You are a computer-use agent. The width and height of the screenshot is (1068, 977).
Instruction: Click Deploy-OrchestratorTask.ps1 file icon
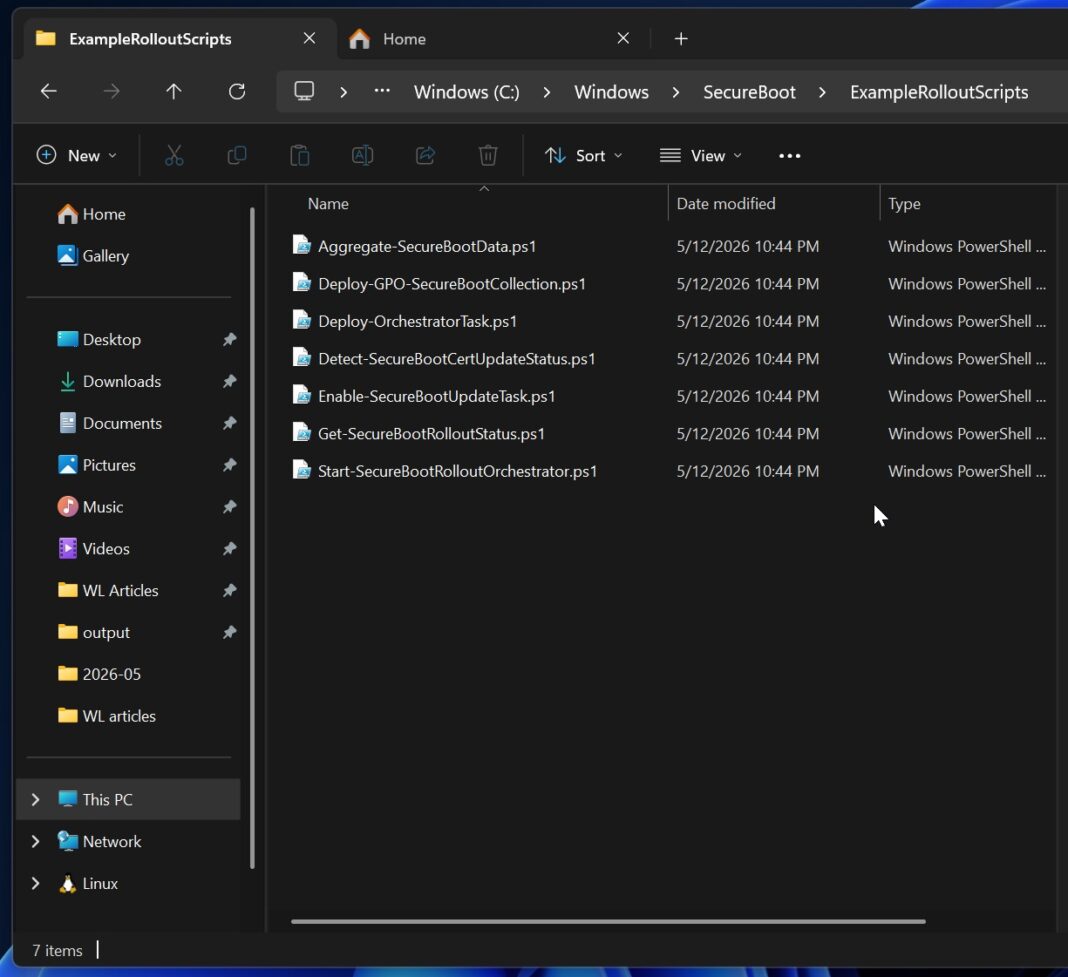pos(302,320)
